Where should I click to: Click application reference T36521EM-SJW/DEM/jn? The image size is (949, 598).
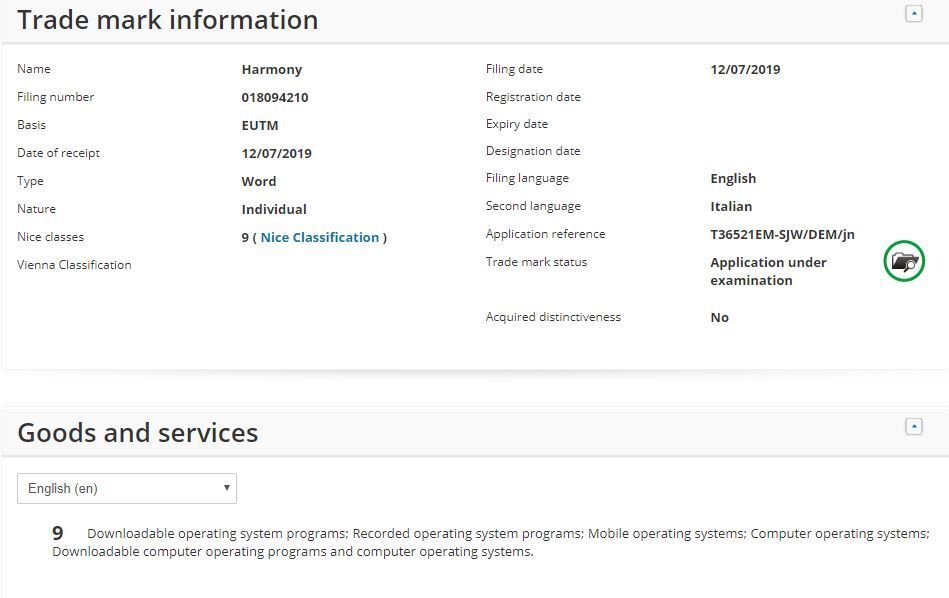pyautogui.click(x=782, y=234)
